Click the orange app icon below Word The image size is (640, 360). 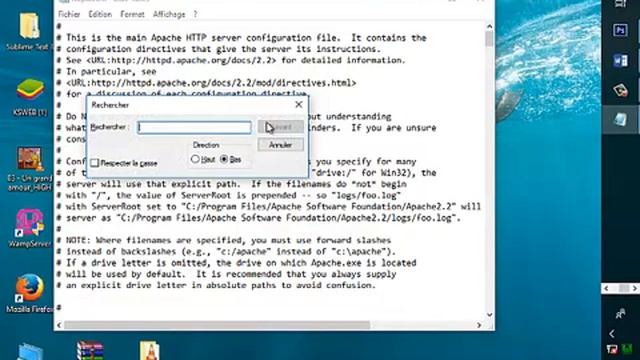click(x=620, y=90)
